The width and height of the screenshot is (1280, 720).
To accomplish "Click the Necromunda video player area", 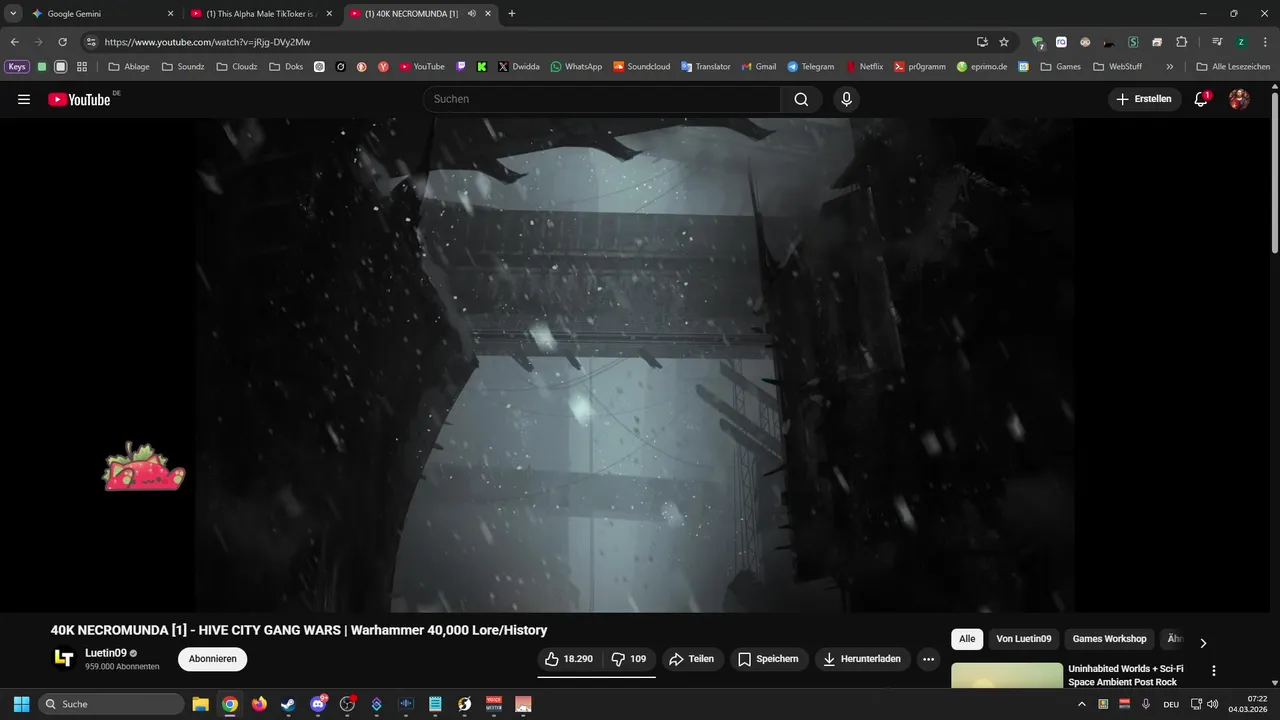I will coord(635,365).
